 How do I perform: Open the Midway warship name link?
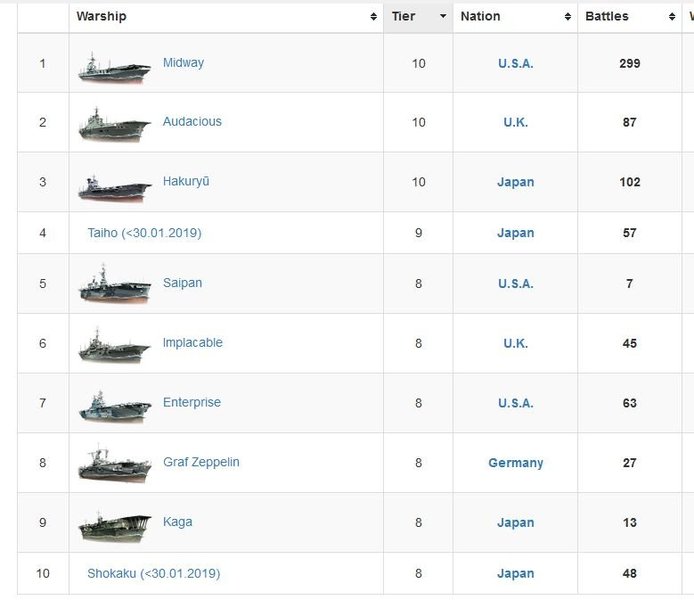(183, 63)
